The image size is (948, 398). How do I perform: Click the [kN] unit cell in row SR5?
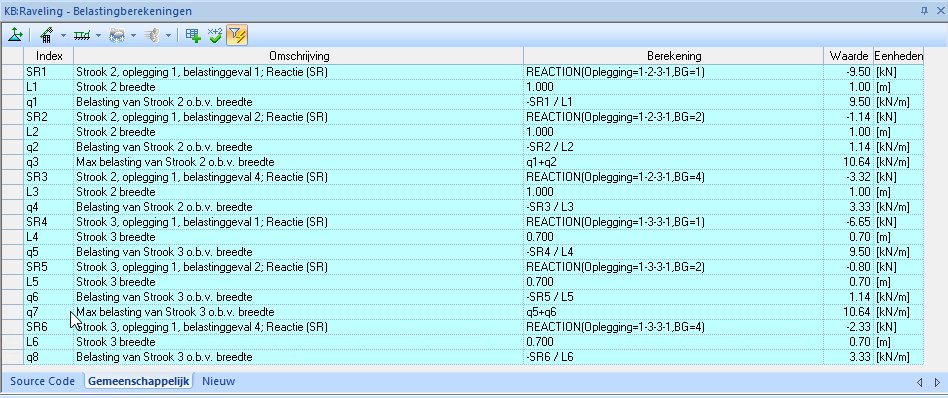898,267
